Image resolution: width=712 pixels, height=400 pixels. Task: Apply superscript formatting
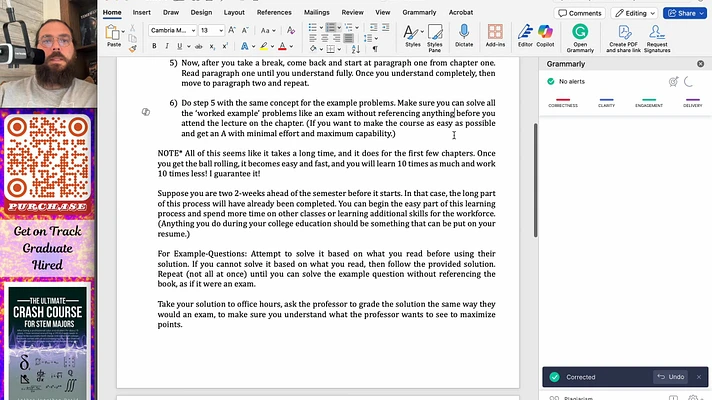pyautogui.click(x=225, y=46)
